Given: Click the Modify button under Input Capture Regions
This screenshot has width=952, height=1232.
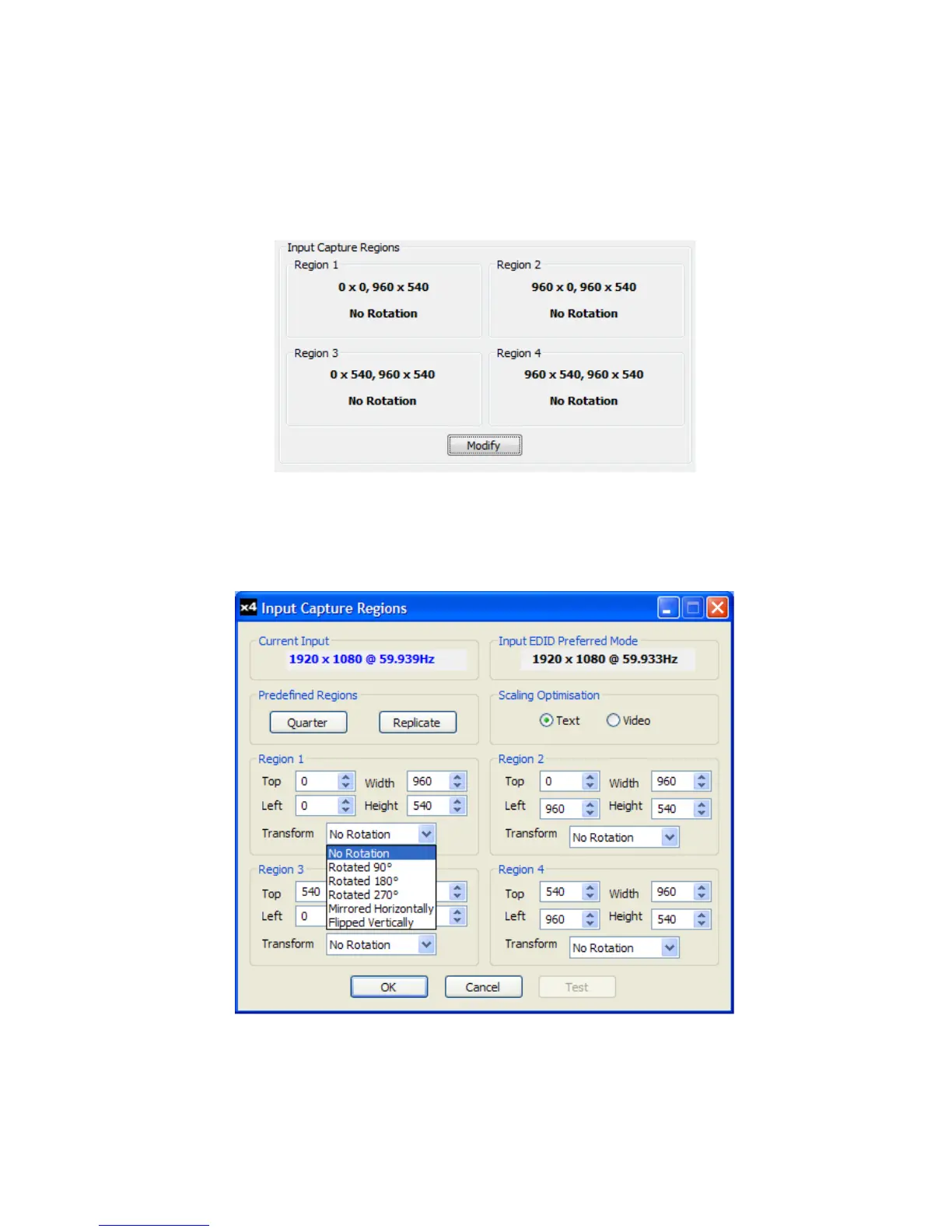Looking at the screenshot, I should 484,445.
